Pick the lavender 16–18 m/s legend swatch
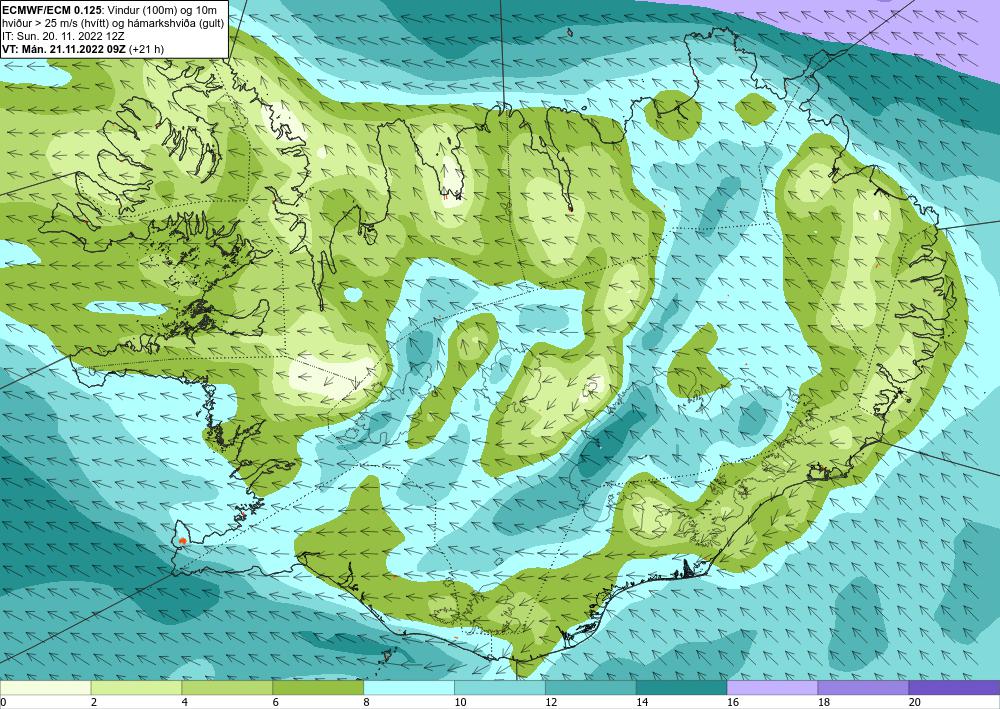 coord(772,687)
